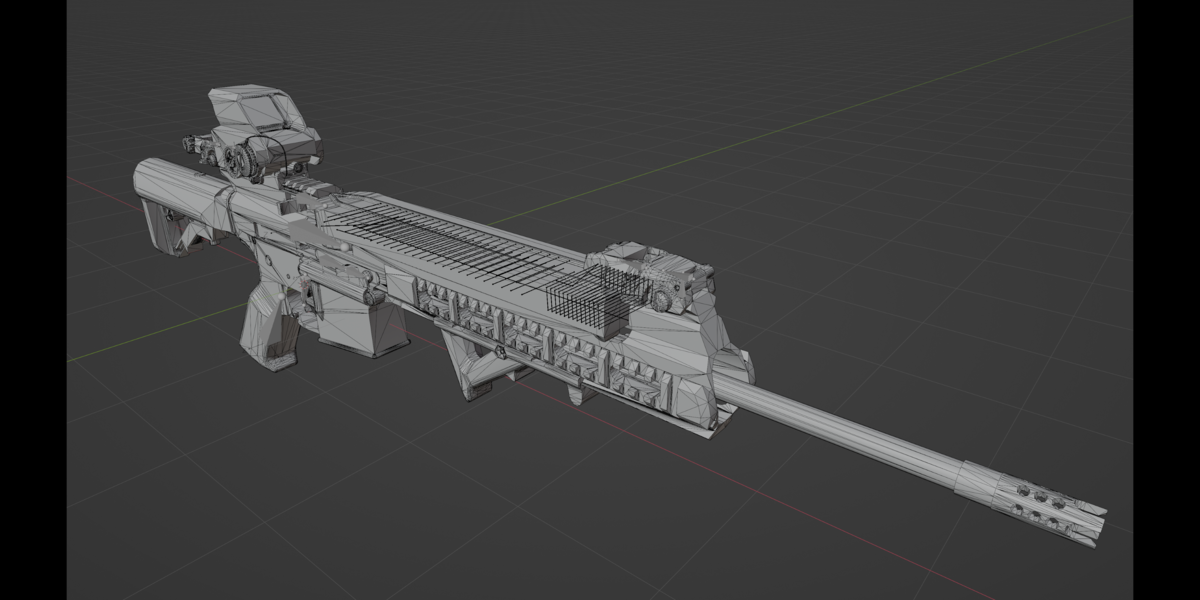The height and width of the screenshot is (600, 1200).
Task: Select the angled foregrip under the handguard
Action: tap(482, 362)
